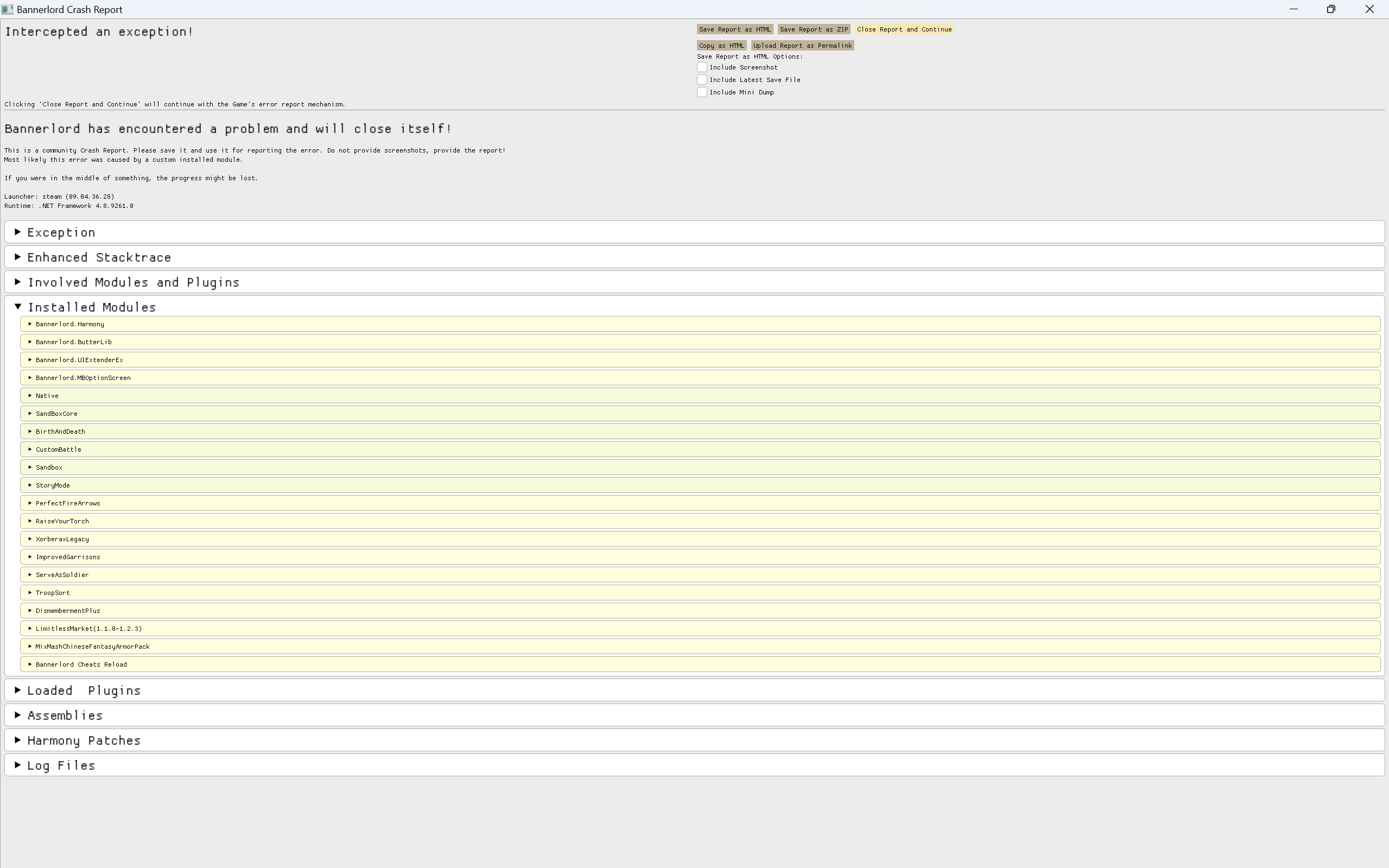Viewport: 1389px width, 868px height.
Task: Enable Include Screenshot checkbox
Action: (701, 67)
